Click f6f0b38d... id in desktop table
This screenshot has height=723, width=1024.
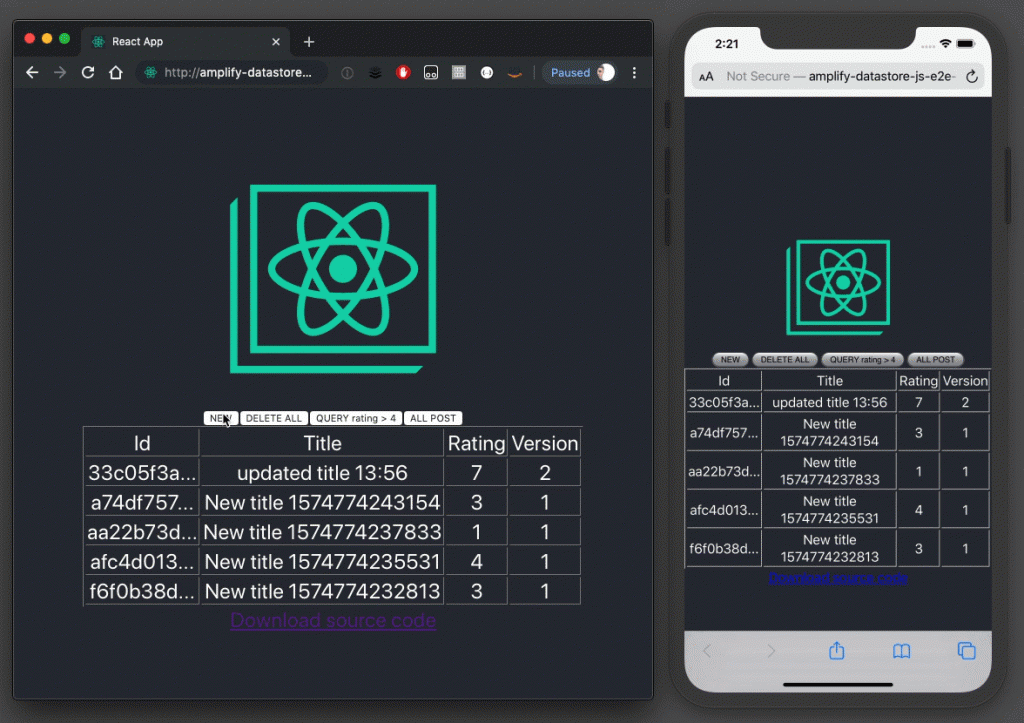point(142,591)
